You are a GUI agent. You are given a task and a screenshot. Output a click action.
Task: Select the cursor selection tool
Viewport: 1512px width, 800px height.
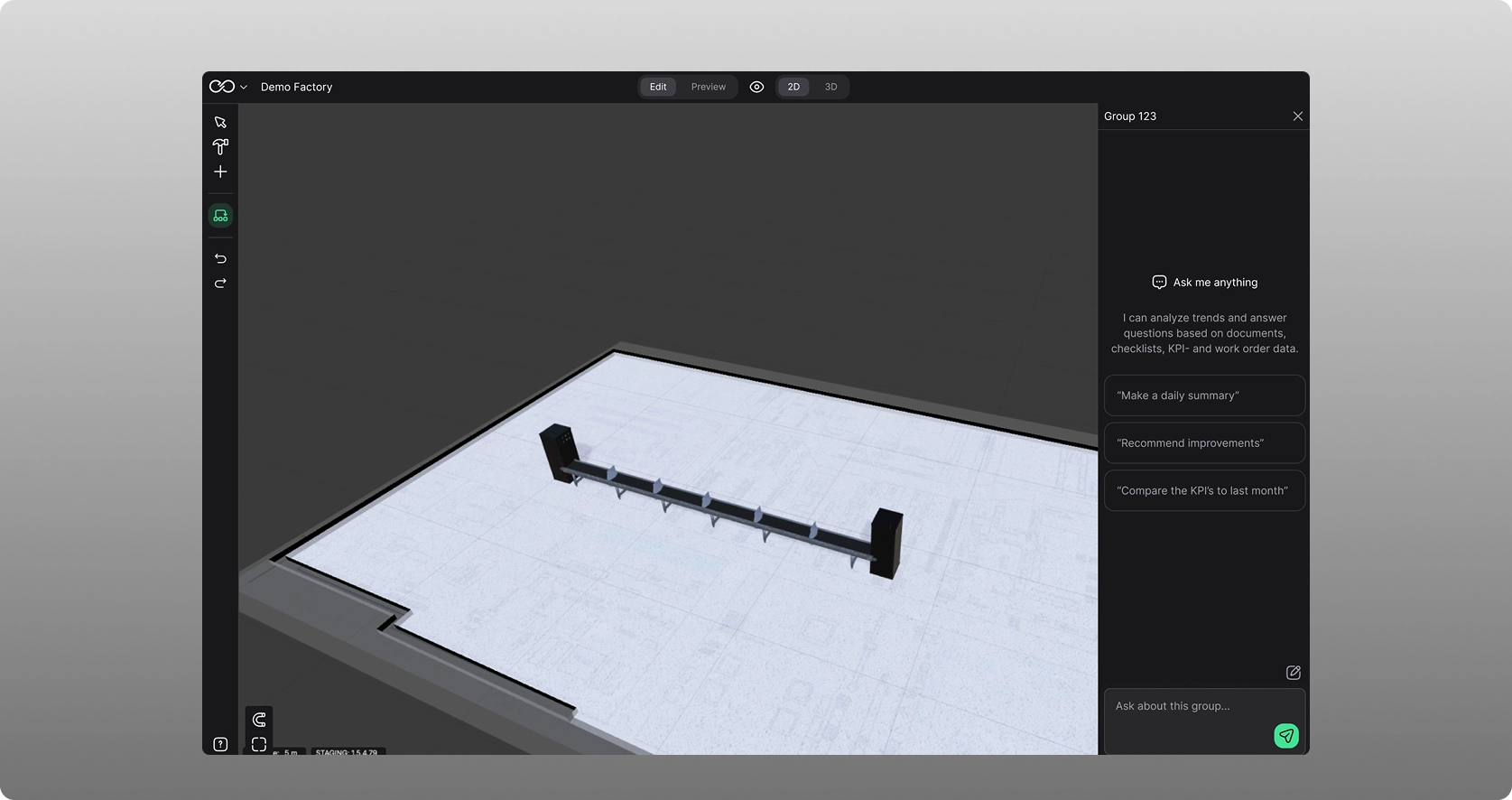[x=220, y=122]
